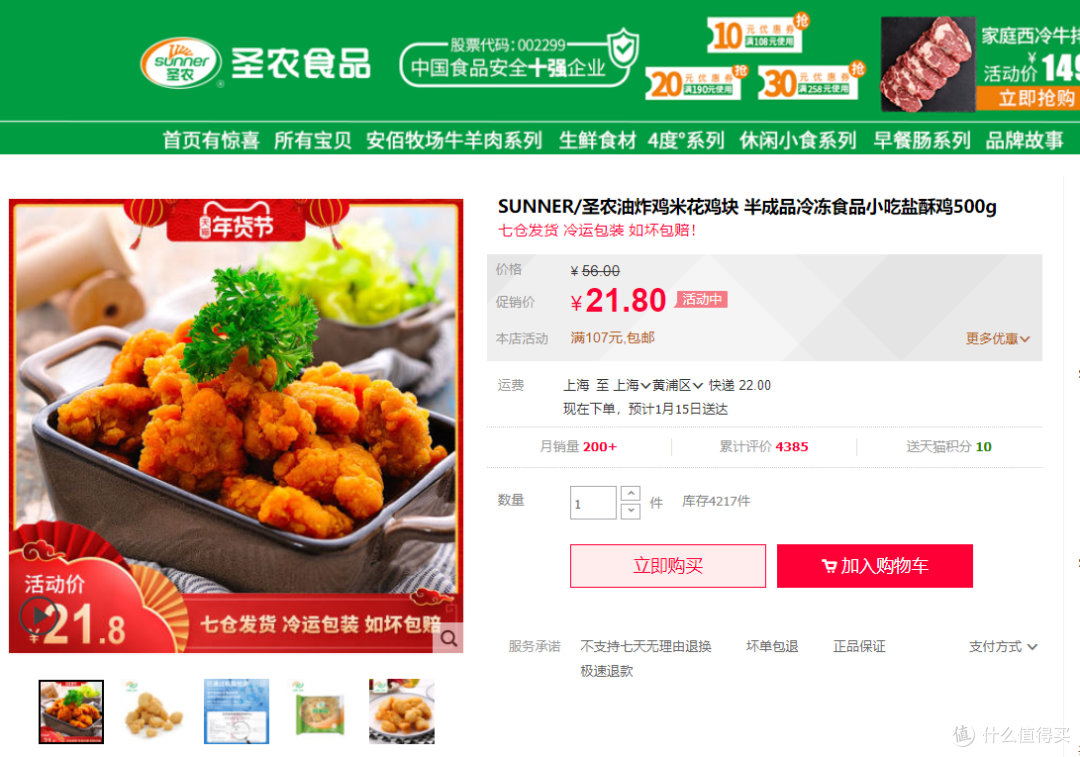Expand 更多优惠 promotions dropdown
The width and height of the screenshot is (1080, 757).
[x=997, y=338]
